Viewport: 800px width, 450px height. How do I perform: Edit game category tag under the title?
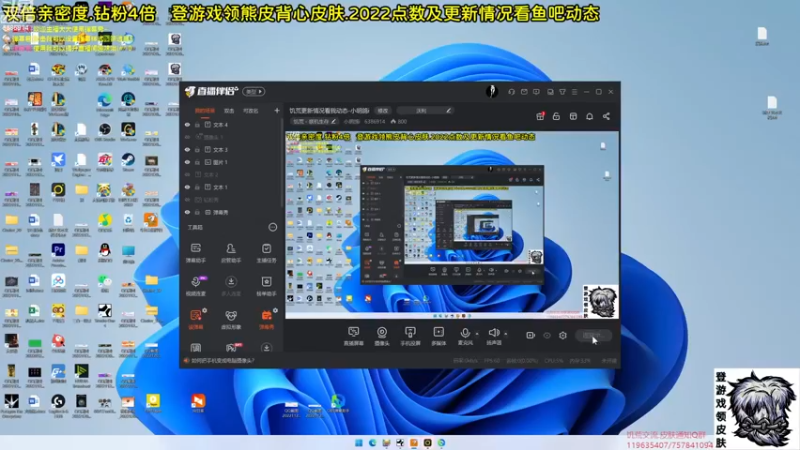(x=314, y=121)
